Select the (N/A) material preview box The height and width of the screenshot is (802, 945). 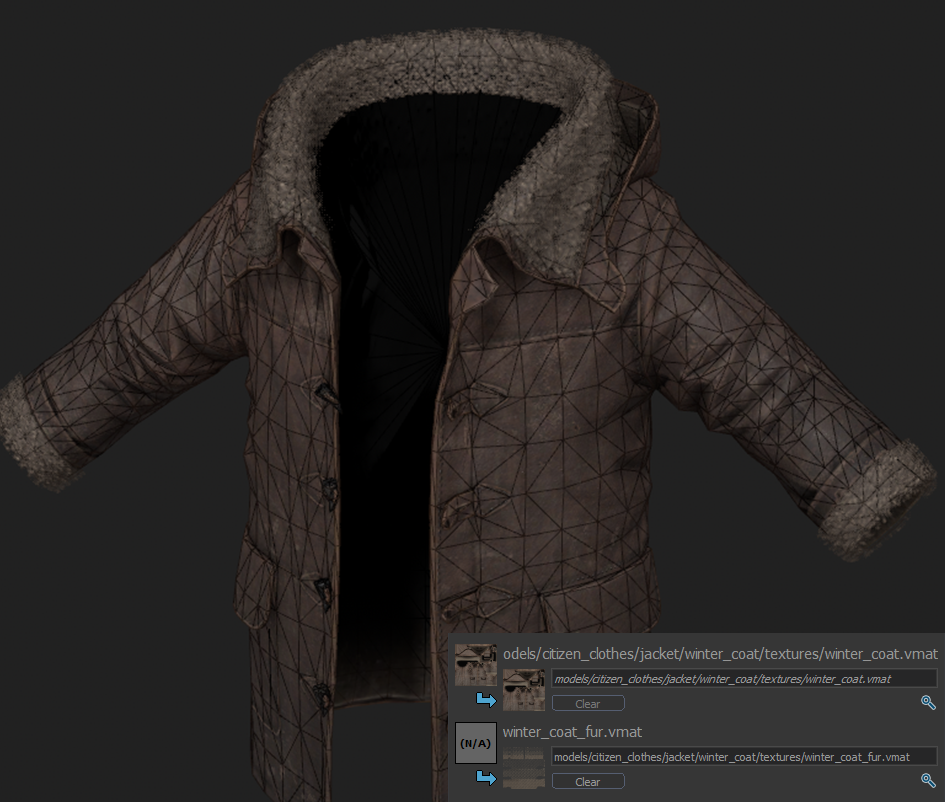pos(475,743)
